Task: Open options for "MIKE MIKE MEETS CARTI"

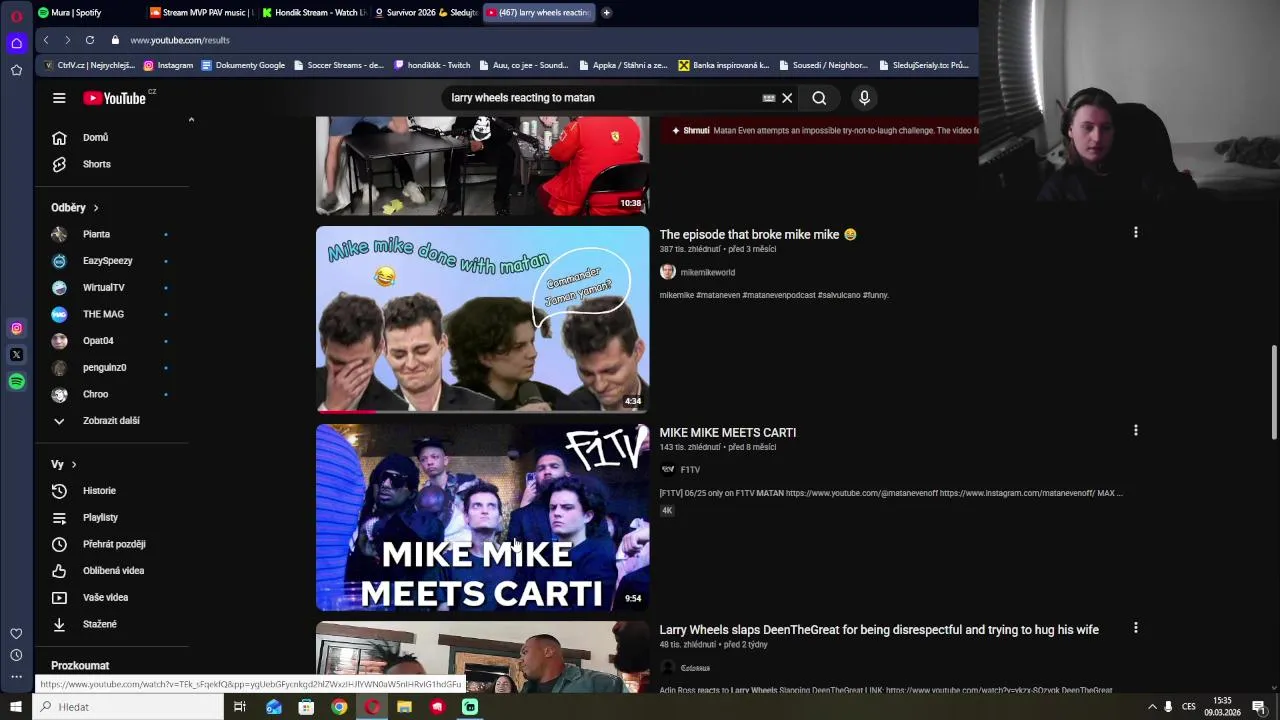Action: pos(1135,431)
